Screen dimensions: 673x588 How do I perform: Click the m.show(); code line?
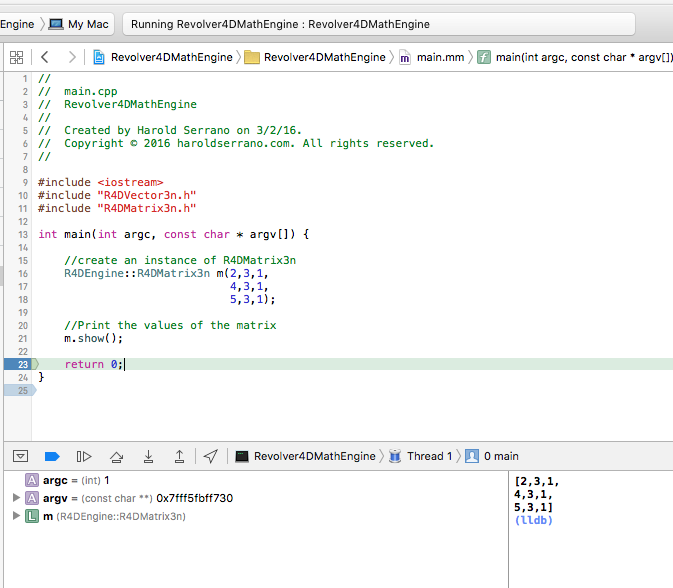point(93,338)
